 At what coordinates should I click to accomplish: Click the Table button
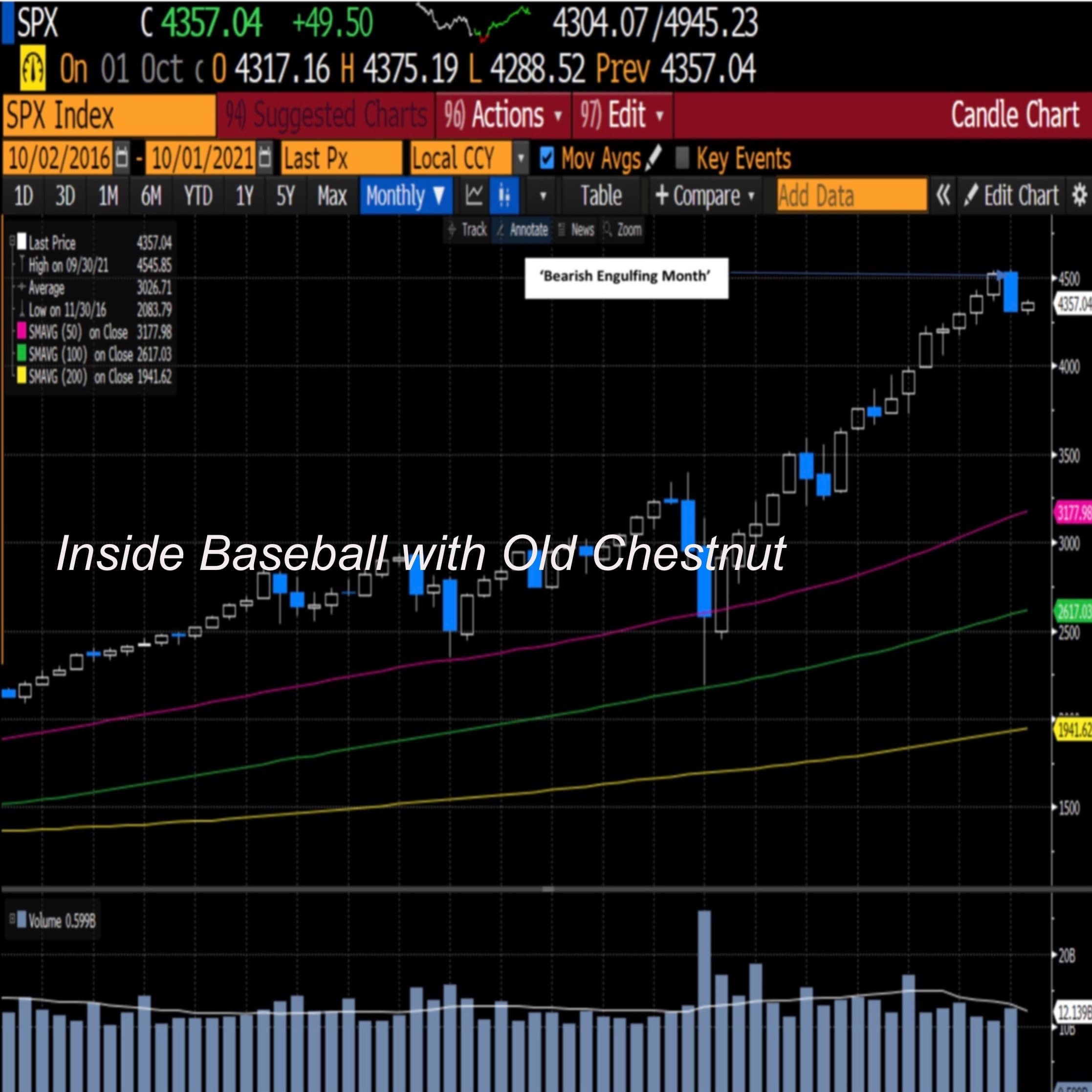click(601, 196)
